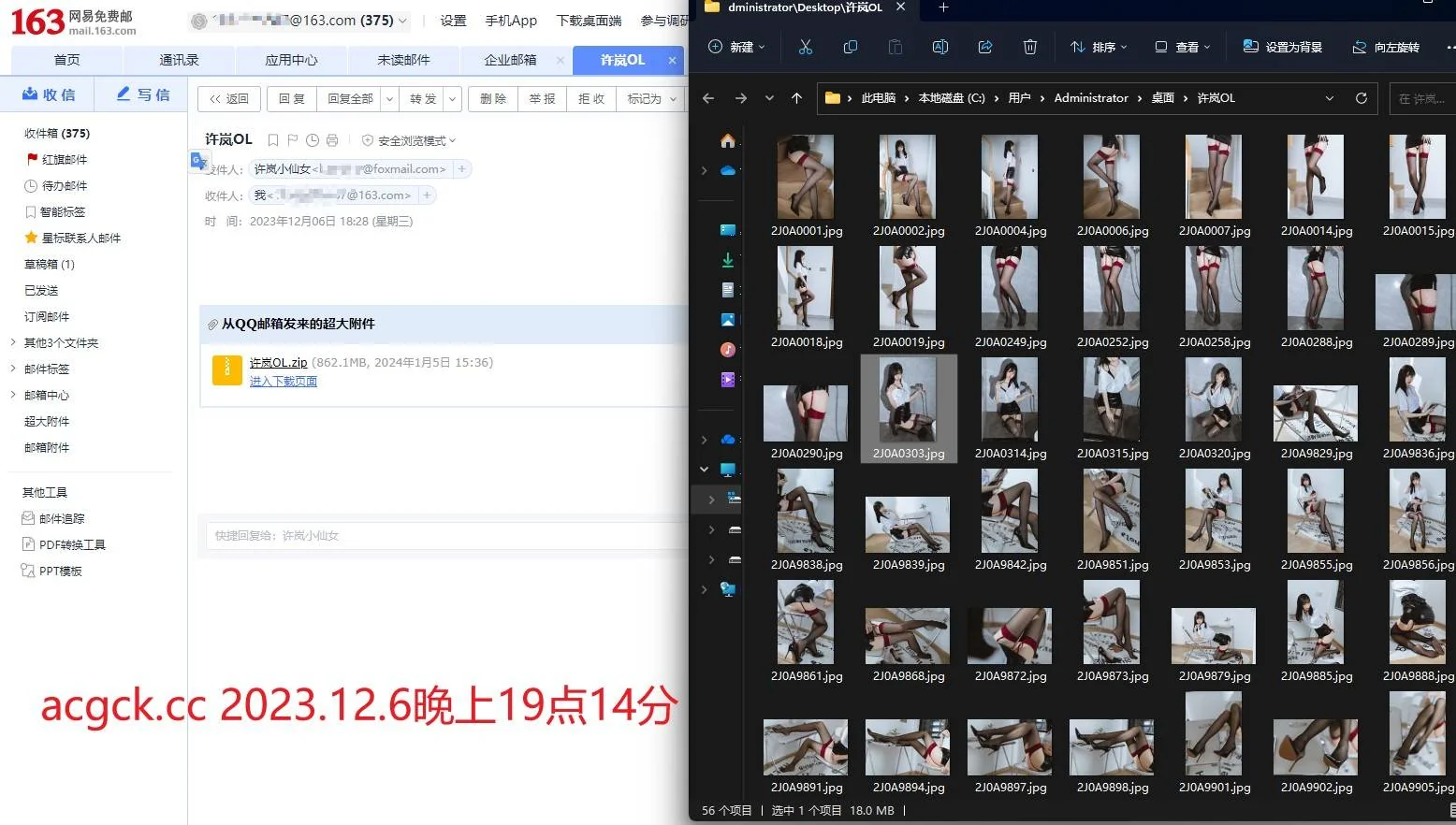Click the print icon beside email subject
The height and width of the screenshot is (825, 1456).
click(332, 140)
